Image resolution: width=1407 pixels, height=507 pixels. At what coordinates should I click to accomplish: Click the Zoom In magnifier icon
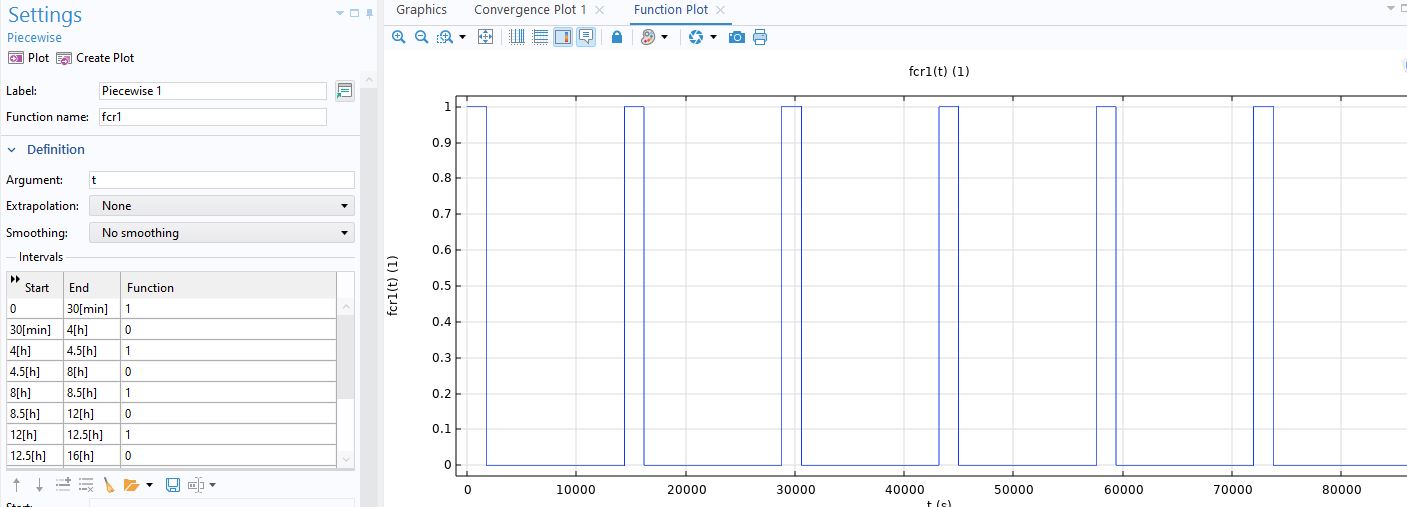[399, 37]
